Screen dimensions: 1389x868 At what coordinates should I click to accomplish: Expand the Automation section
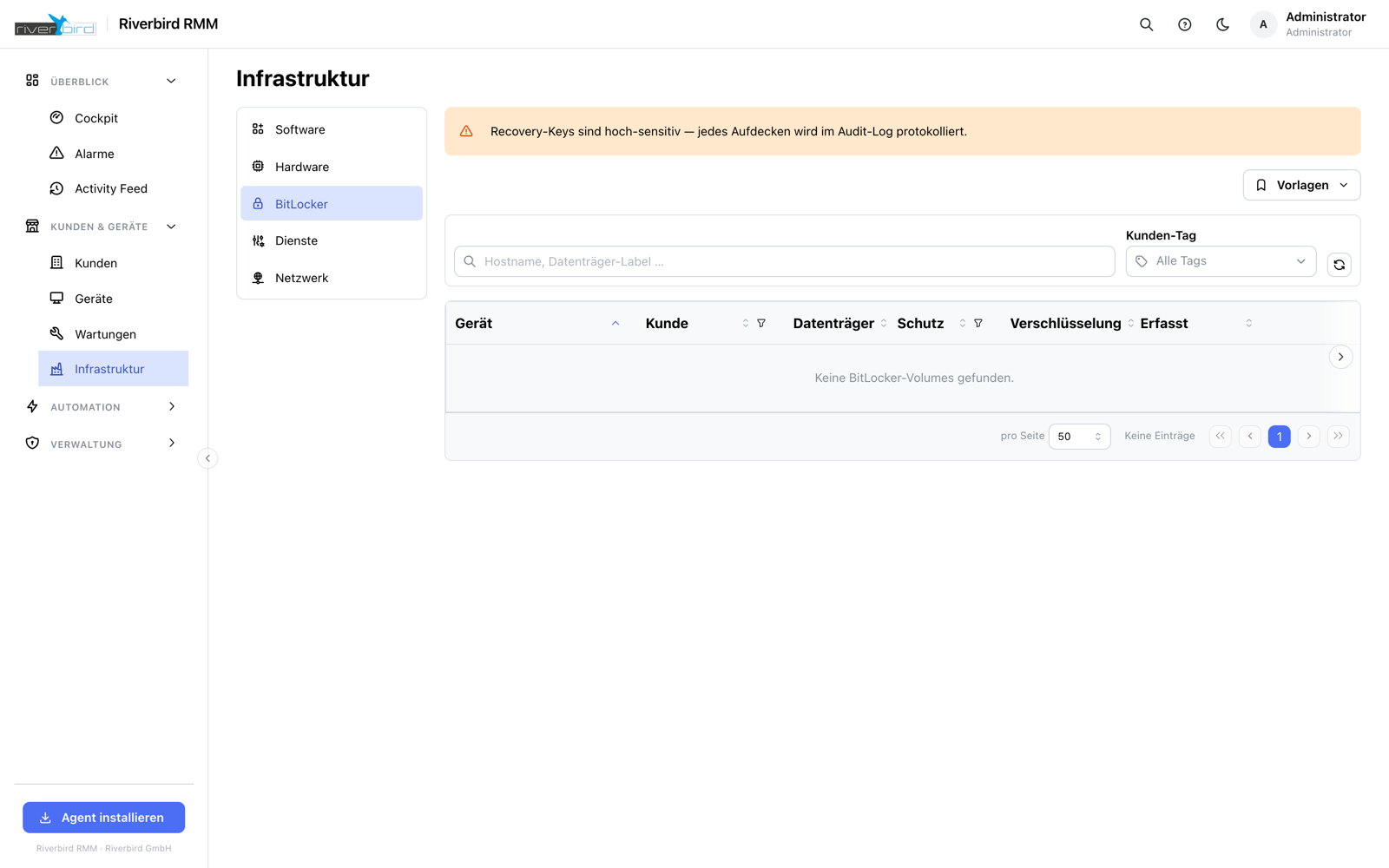point(171,406)
